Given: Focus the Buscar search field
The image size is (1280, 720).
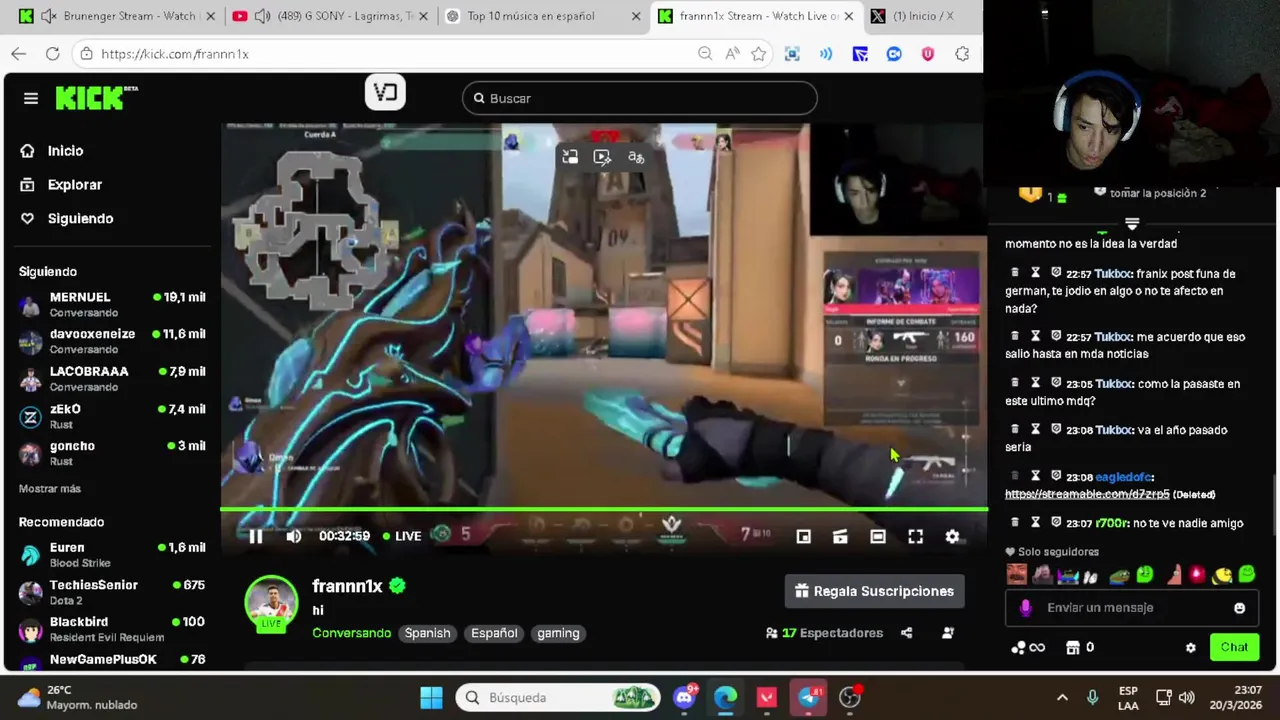Looking at the screenshot, I should pyautogui.click(x=640, y=98).
